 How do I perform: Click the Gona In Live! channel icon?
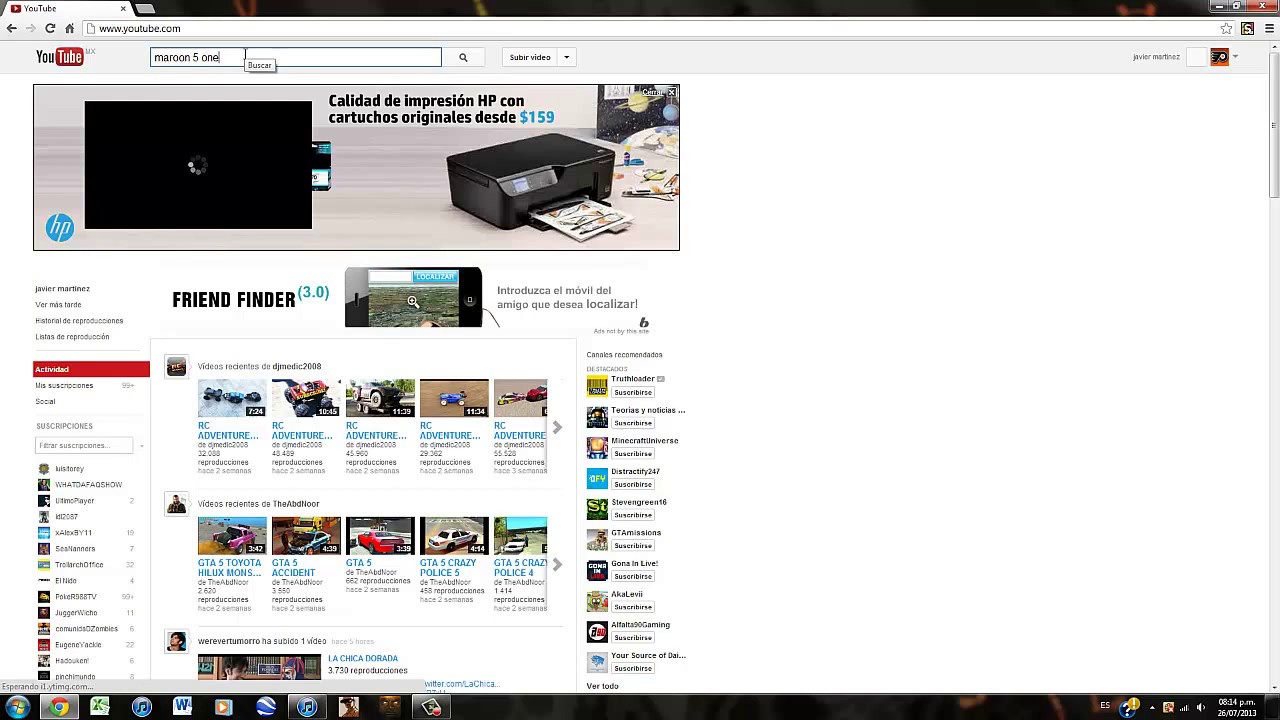point(597,570)
